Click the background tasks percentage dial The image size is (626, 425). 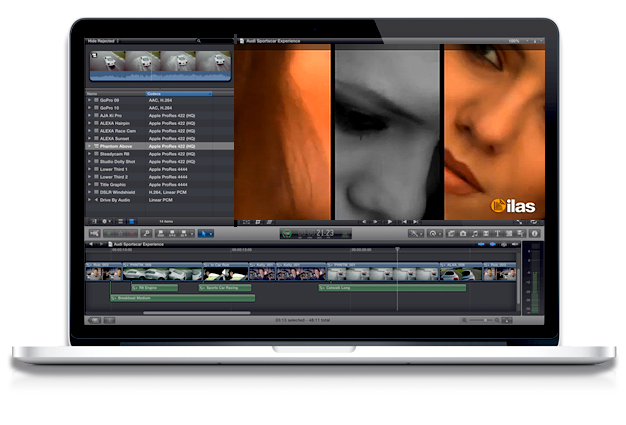tap(287, 234)
